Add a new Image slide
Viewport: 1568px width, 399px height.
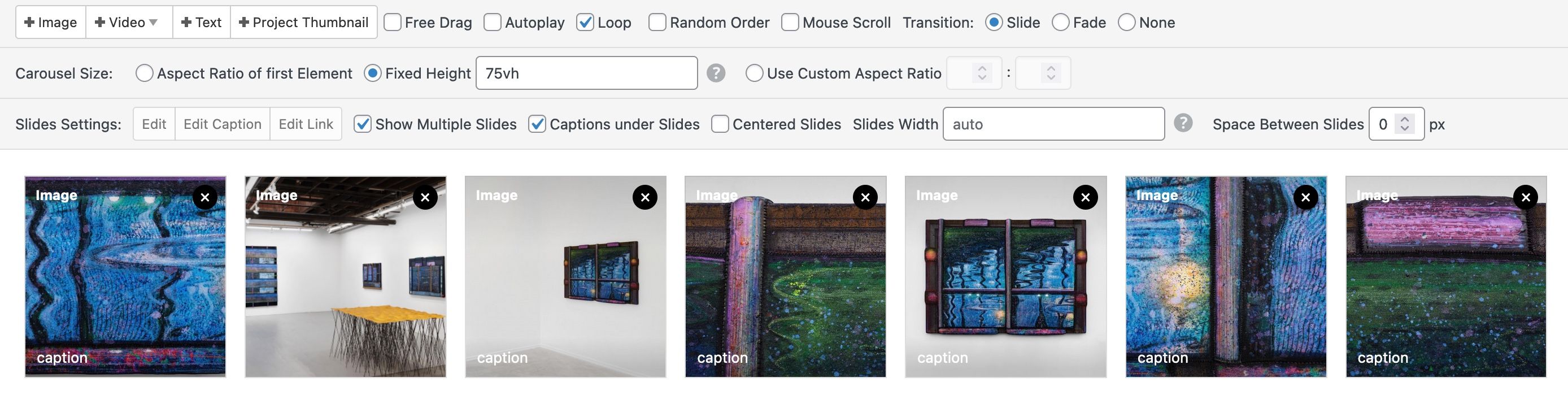coord(50,23)
